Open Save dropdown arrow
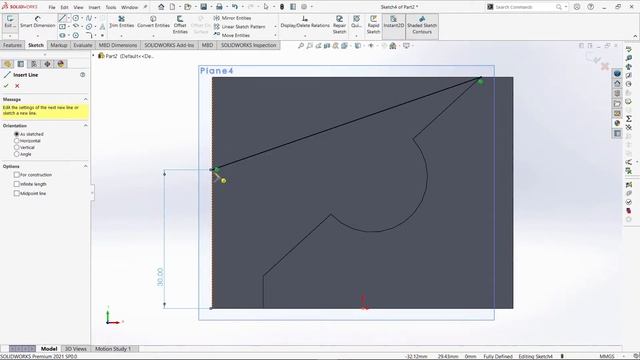 (211, 7)
